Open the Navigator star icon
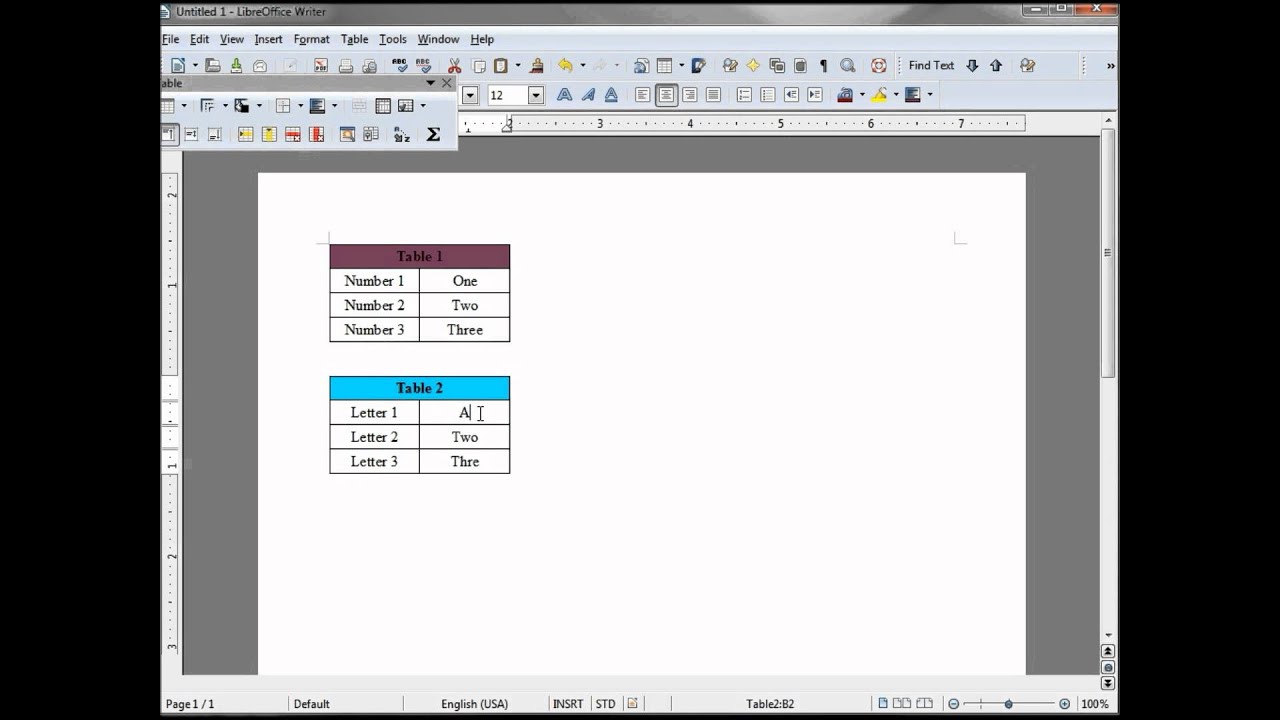This screenshot has height=720, width=1280. [x=753, y=65]
